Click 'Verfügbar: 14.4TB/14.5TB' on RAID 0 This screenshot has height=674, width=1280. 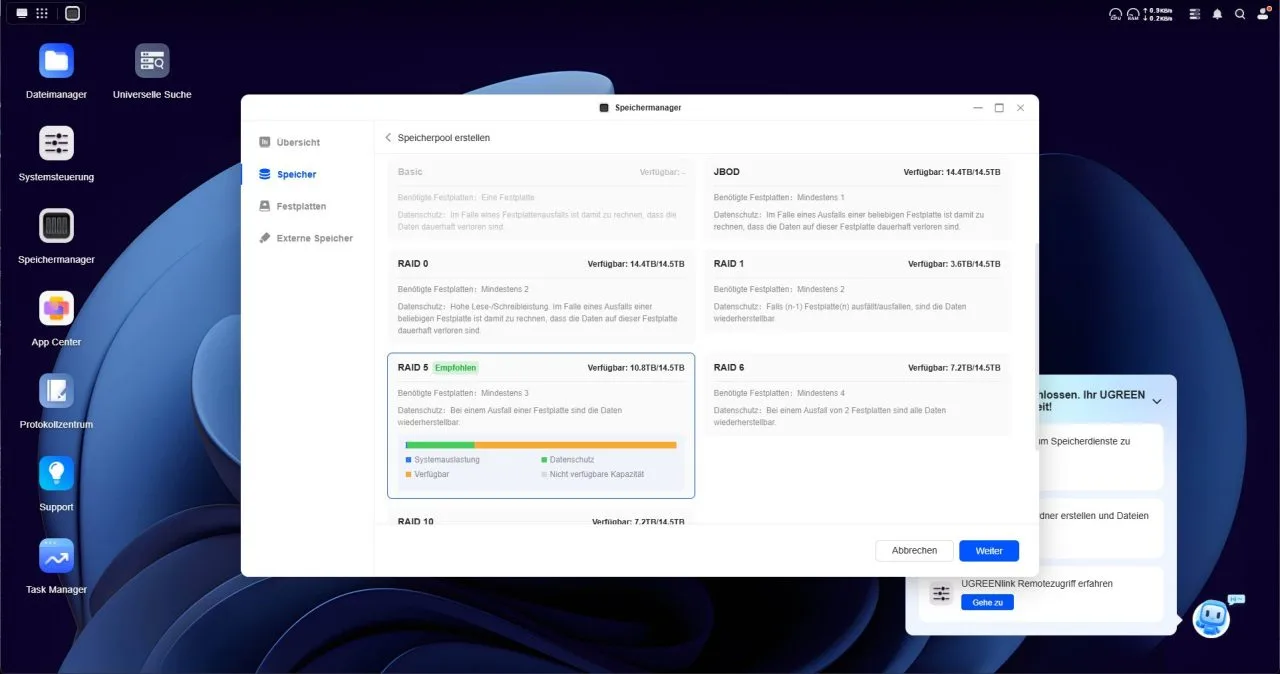(x=636, y=264)
